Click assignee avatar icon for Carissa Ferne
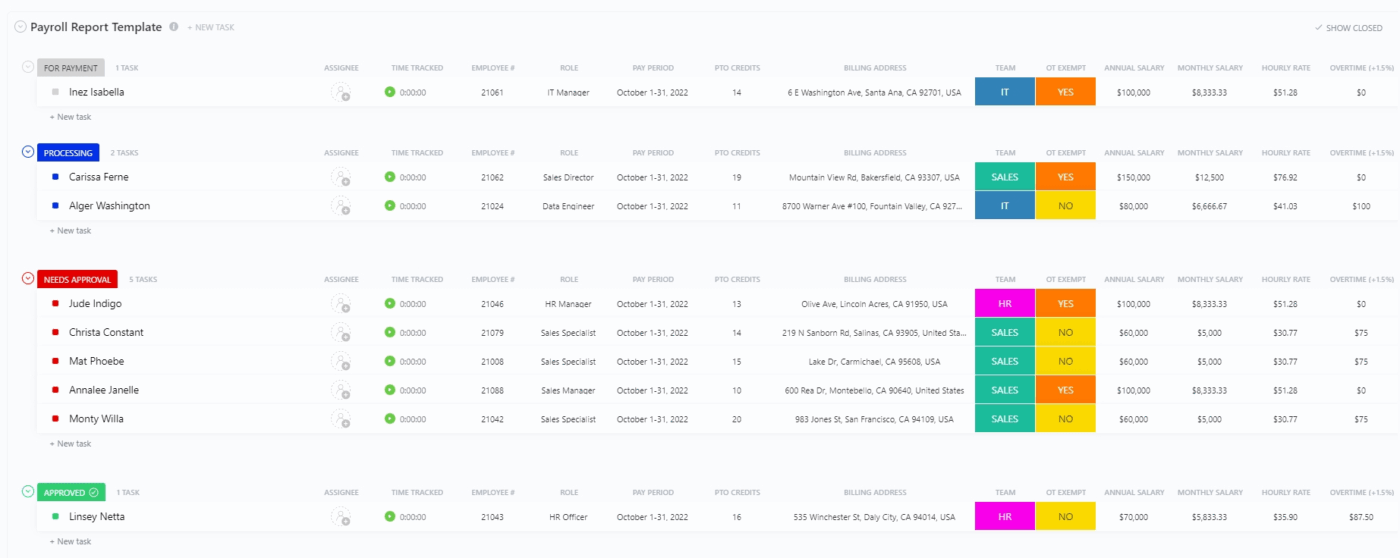This screenshot has width=1400, height=558. (x=341, y=178)
